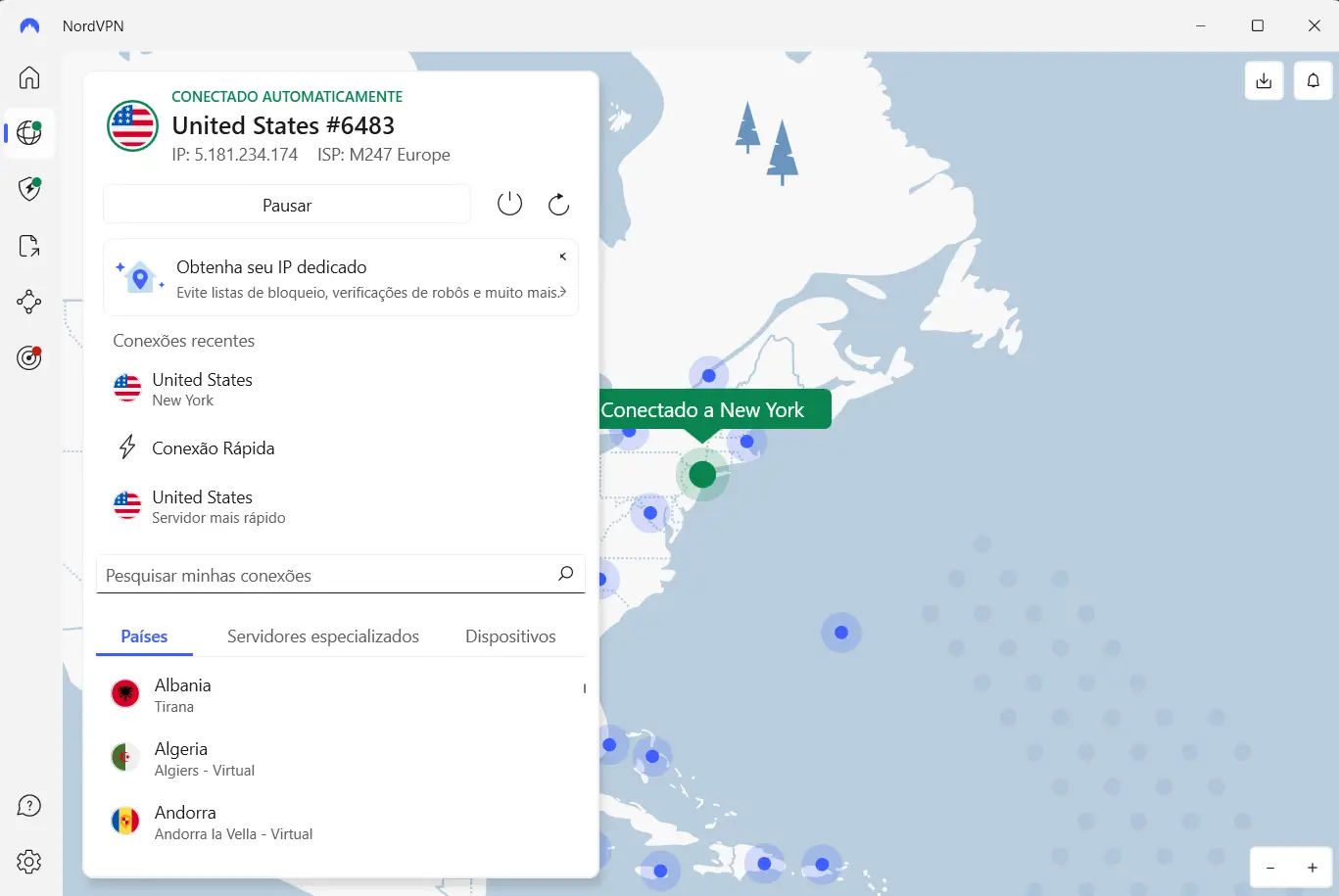Screen dimensions: 1339x896
Task: Connect to Algeria Algiers - Virtual
Action: point(341,758)
